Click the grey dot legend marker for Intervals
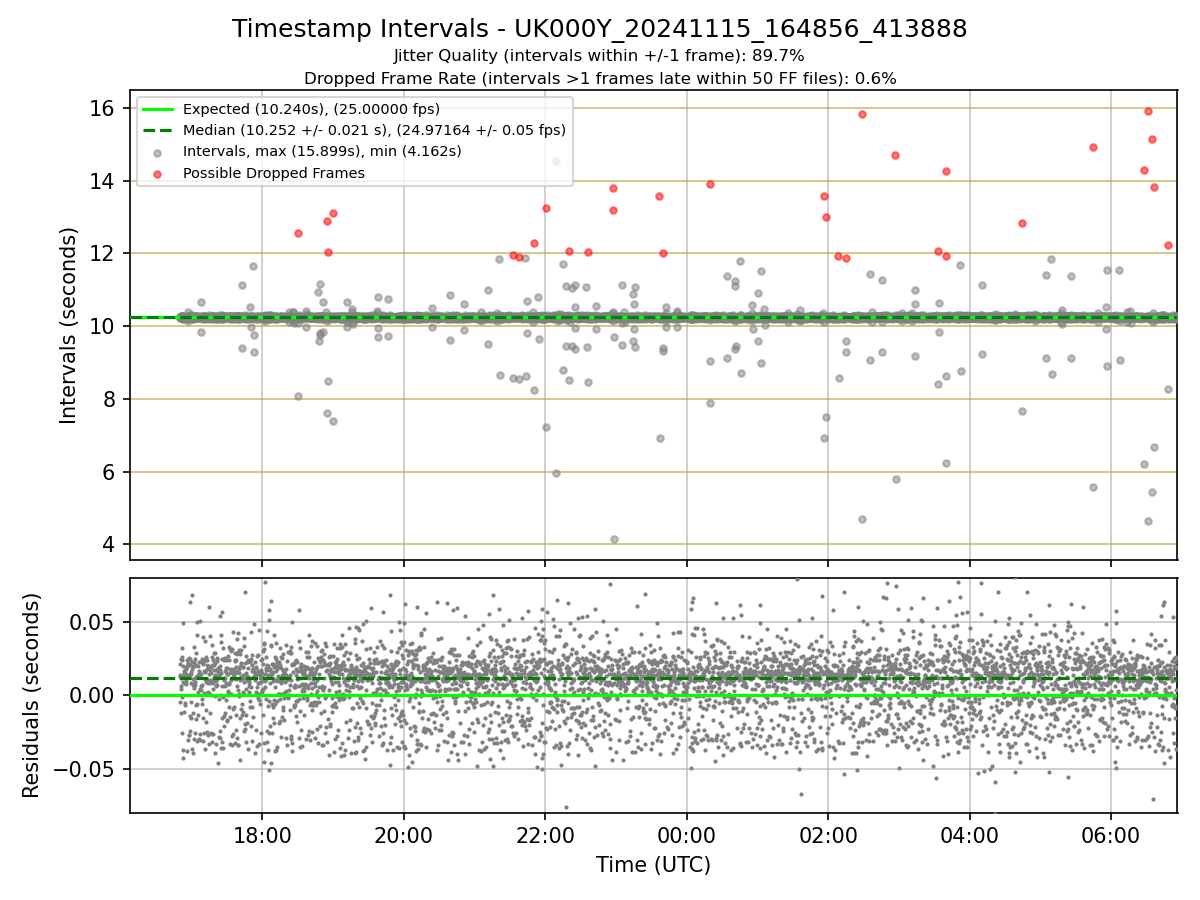Viewport: 1200px width, 900px height. tap(158, 152)
